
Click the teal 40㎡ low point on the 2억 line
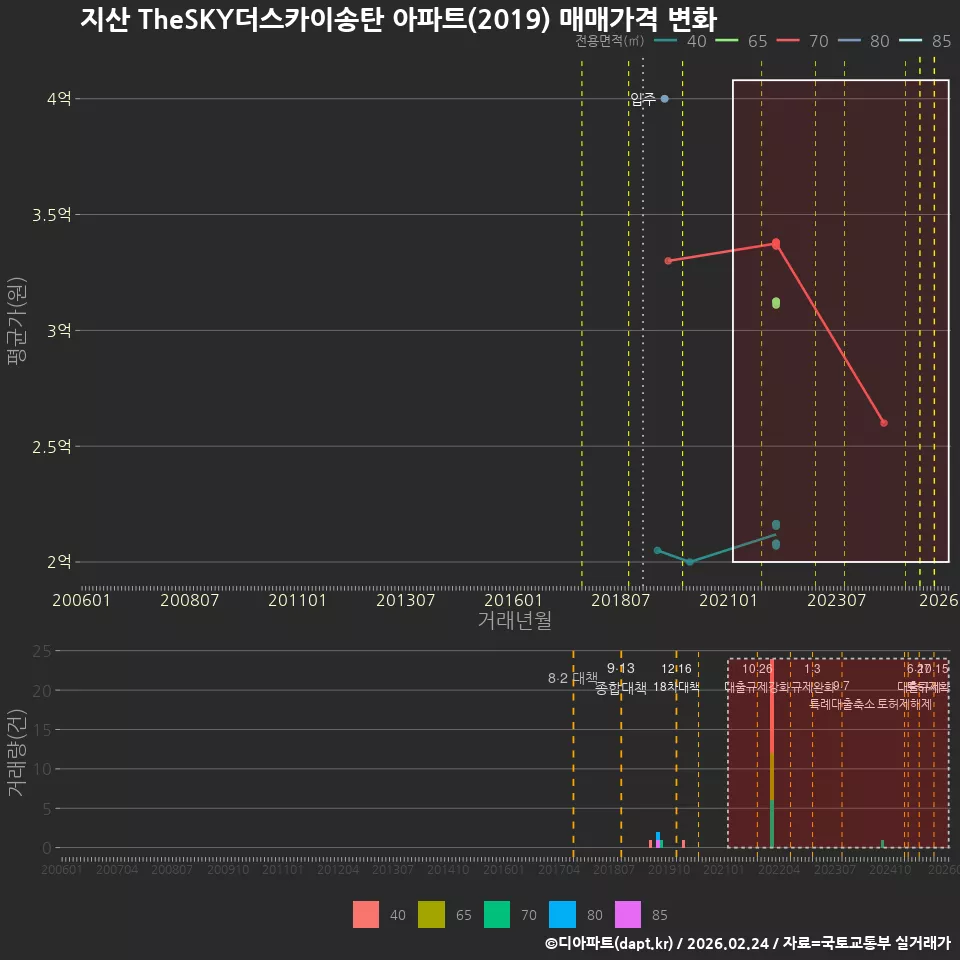click(x=690, y=562)
